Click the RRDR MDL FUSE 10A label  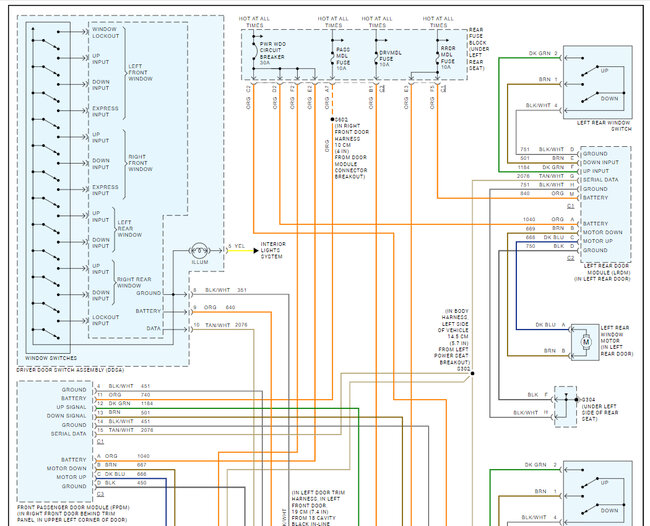click(x=448, y=58)
